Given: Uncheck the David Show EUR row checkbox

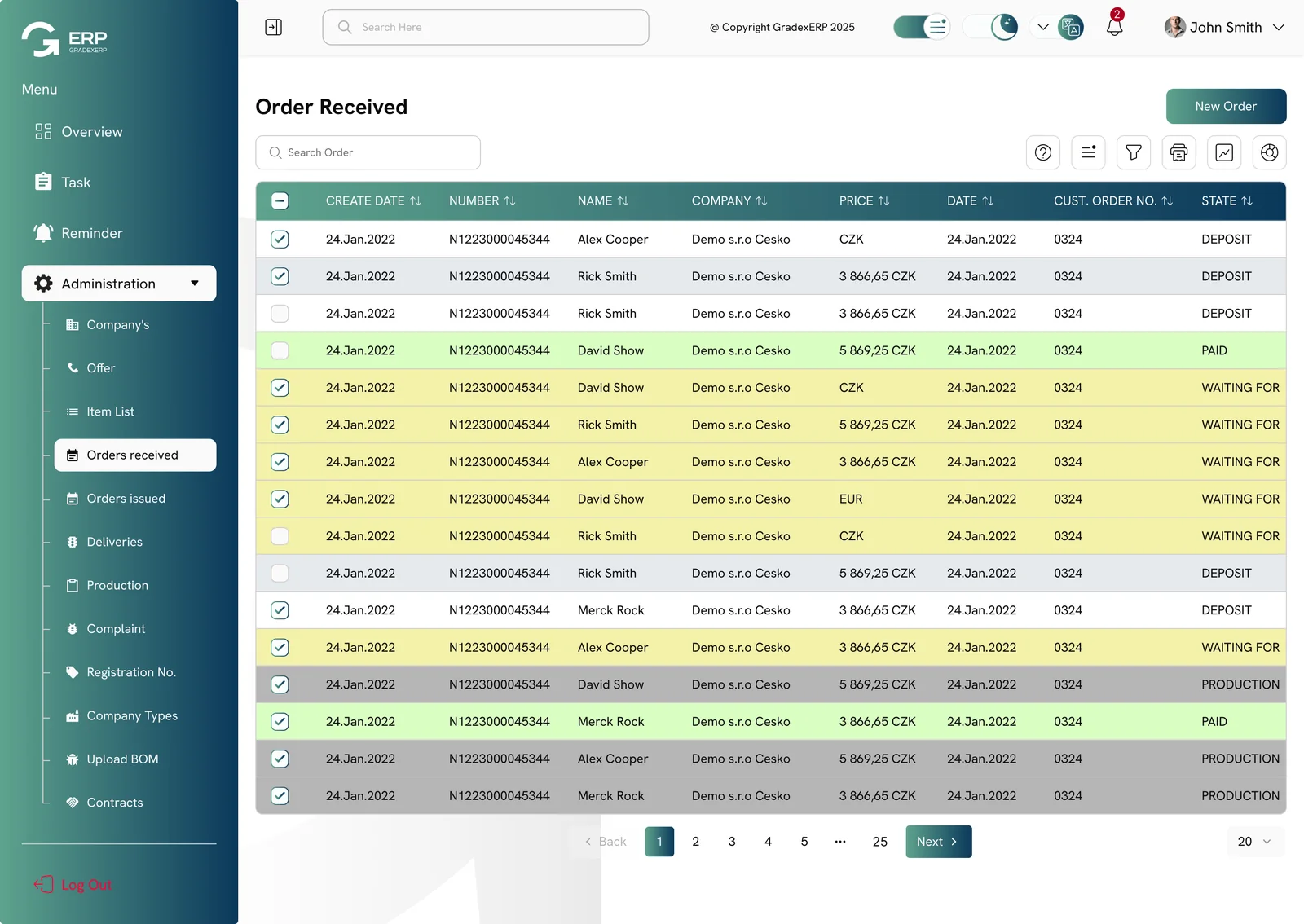Looking at the screenshot, I should tap(280, 499).
